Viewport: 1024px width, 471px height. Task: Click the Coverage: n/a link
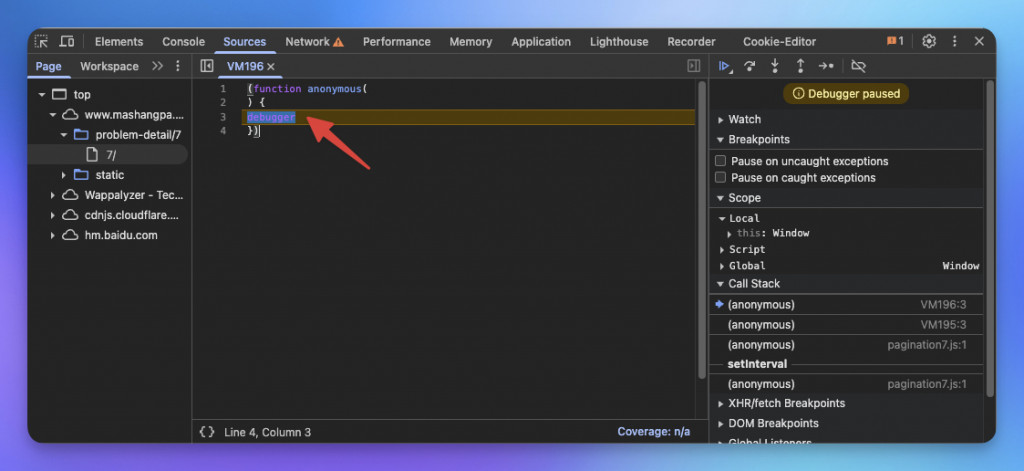point(653,432)
